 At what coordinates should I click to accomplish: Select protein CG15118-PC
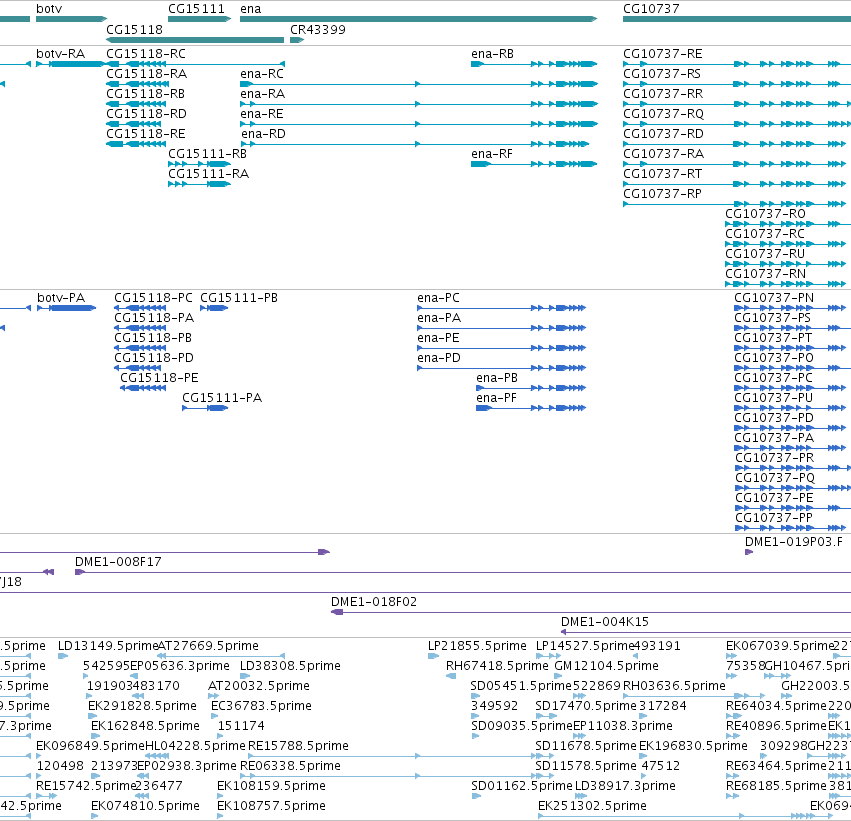153,298
